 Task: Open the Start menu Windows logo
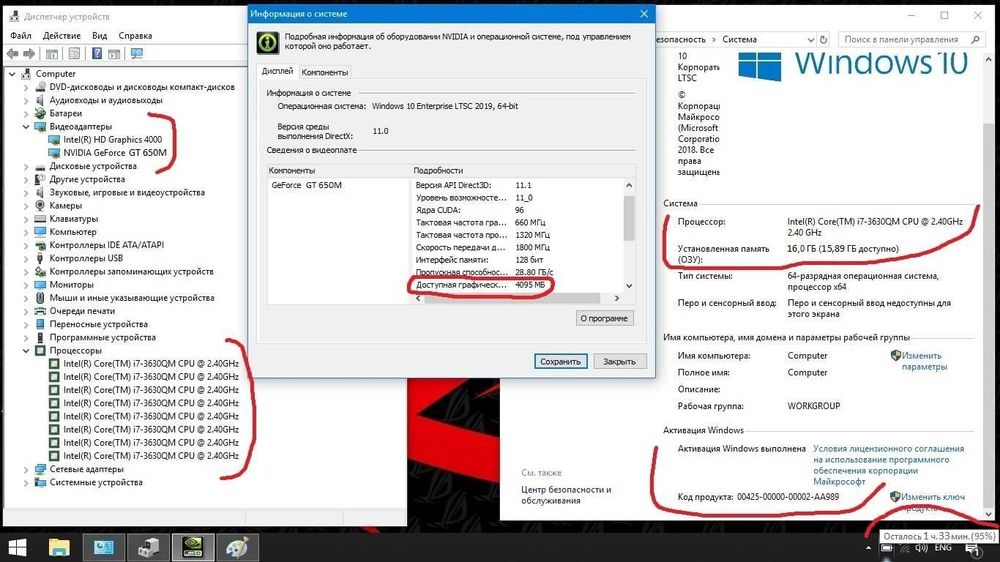point(17,547)
